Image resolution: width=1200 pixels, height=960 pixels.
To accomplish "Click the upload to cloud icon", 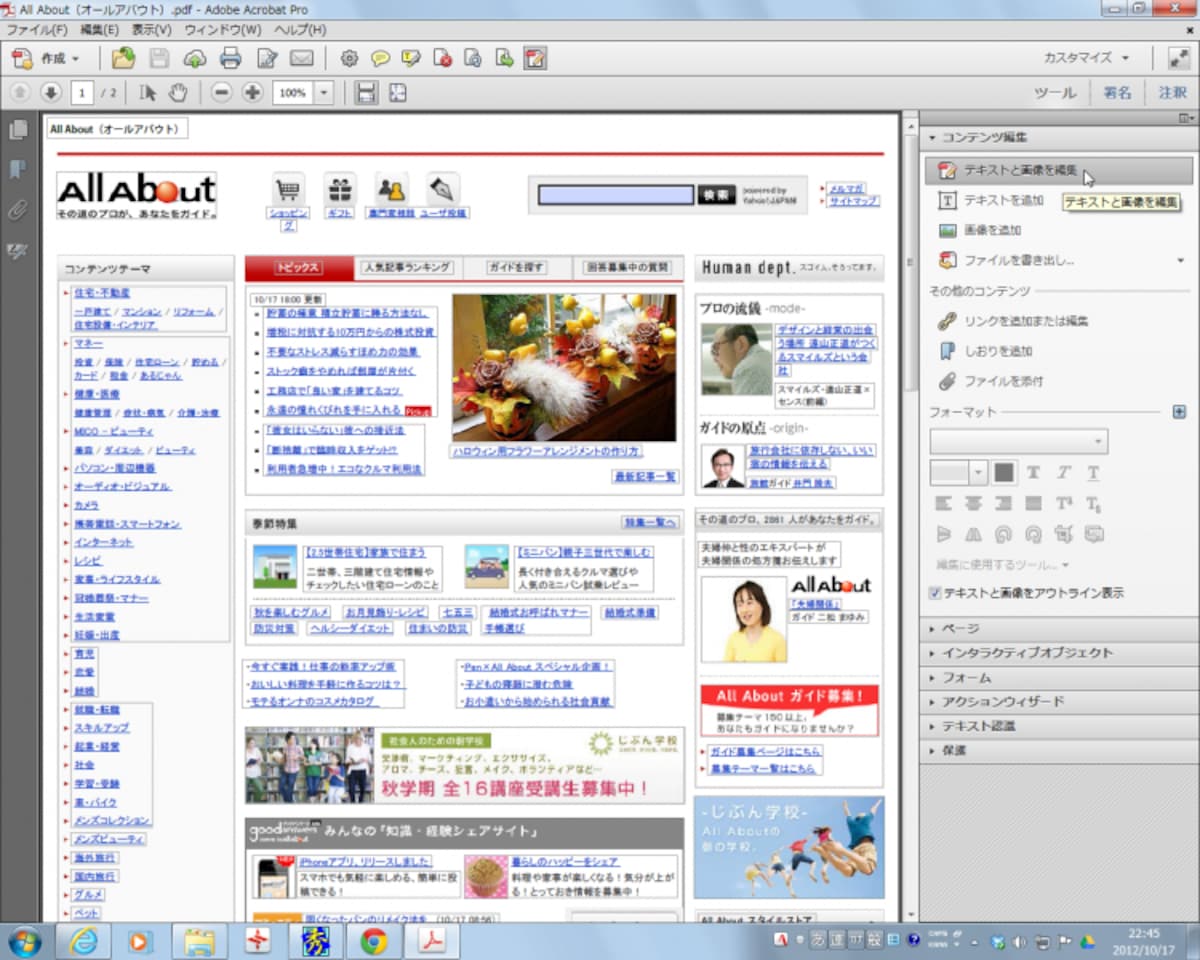I will coord(194,58).
